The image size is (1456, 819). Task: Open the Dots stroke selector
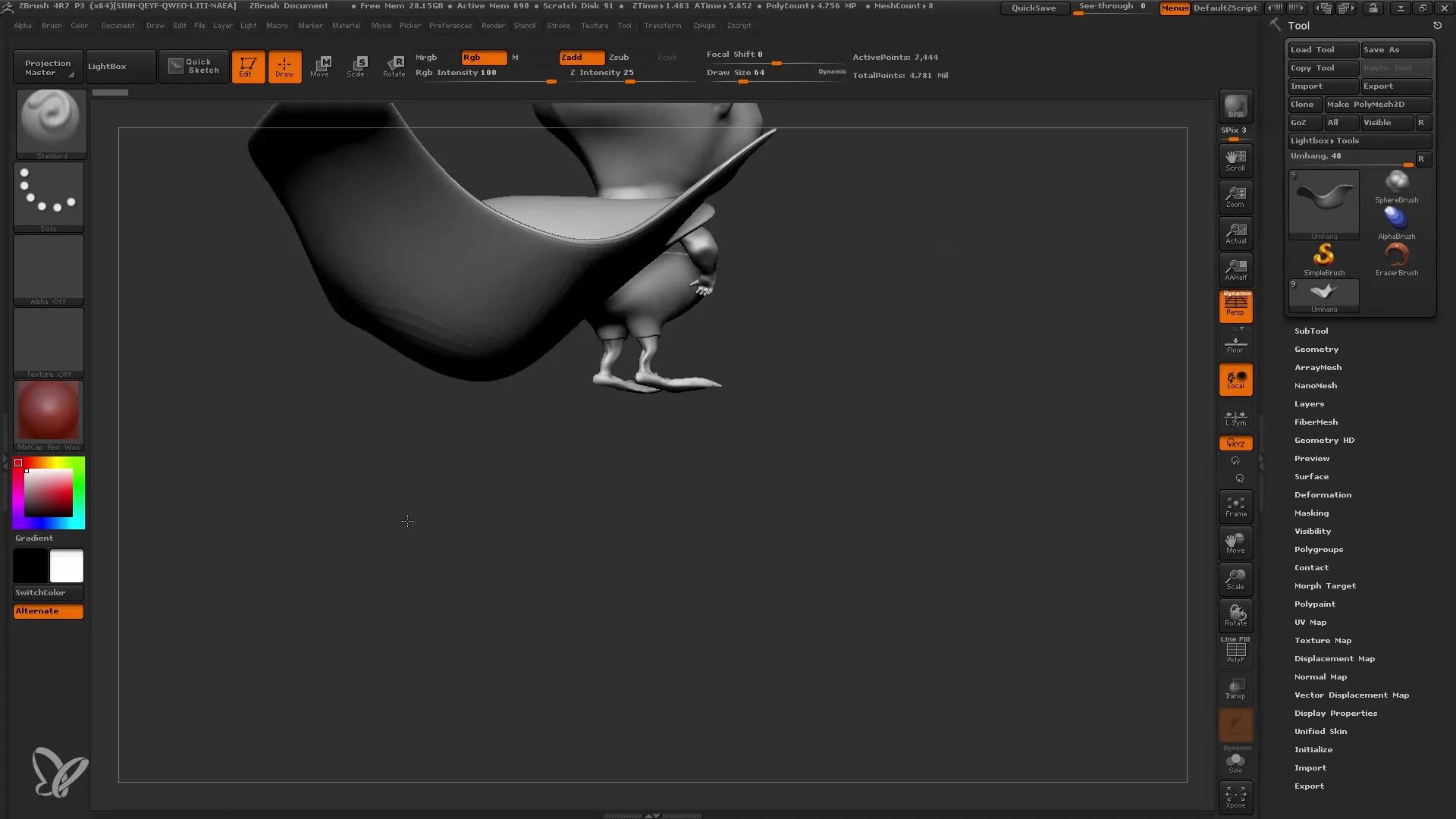tap(49, 197)
